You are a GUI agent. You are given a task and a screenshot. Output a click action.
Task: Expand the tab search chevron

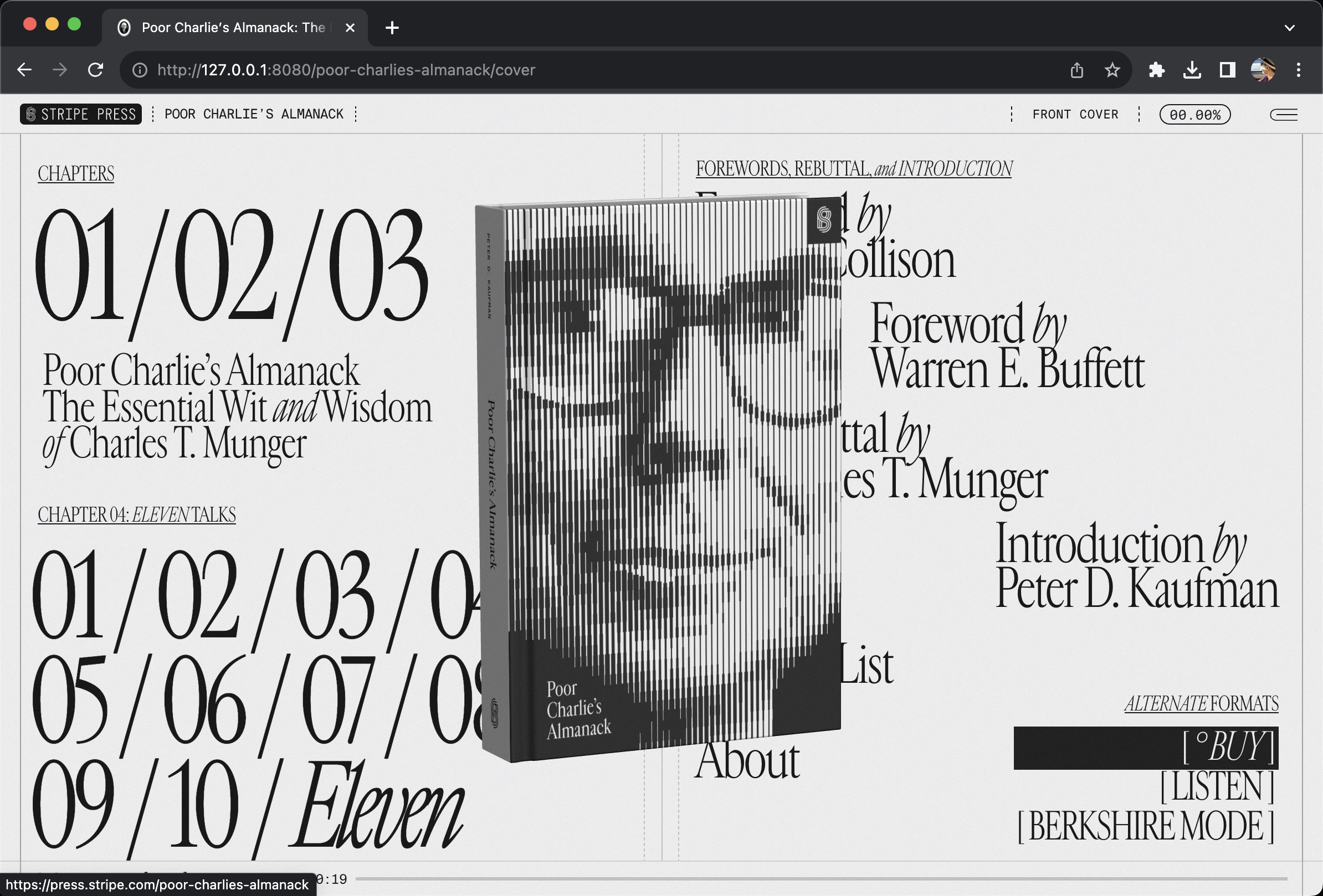tap(1289, 27)
